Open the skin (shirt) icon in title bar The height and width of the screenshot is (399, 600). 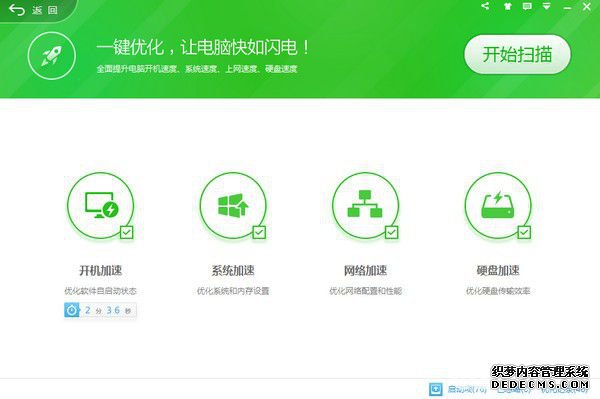507,6
